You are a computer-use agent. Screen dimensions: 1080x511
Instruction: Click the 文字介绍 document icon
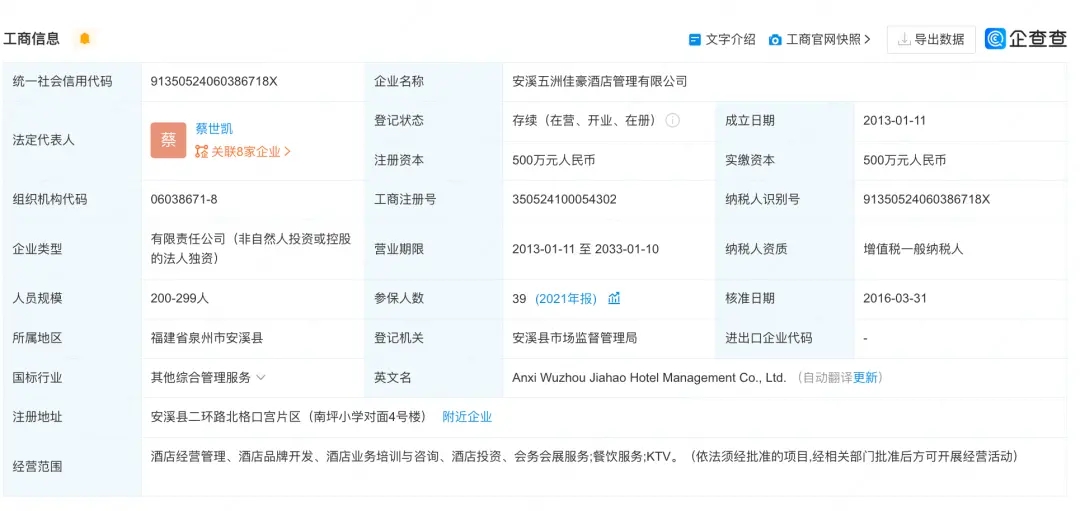coord(694,40)
